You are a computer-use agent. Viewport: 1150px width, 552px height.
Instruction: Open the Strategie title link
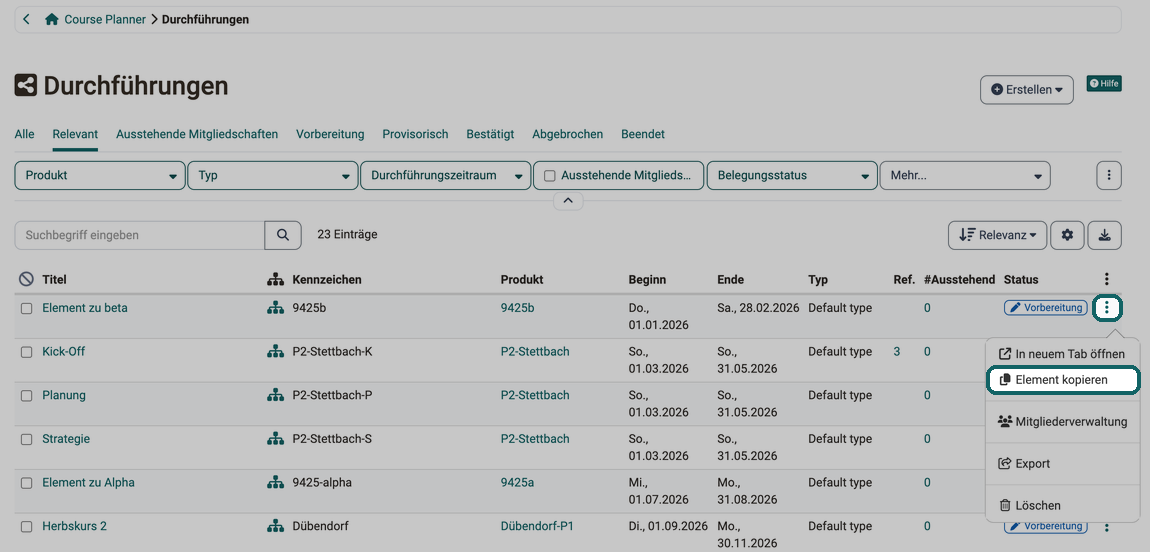(66, 438)
